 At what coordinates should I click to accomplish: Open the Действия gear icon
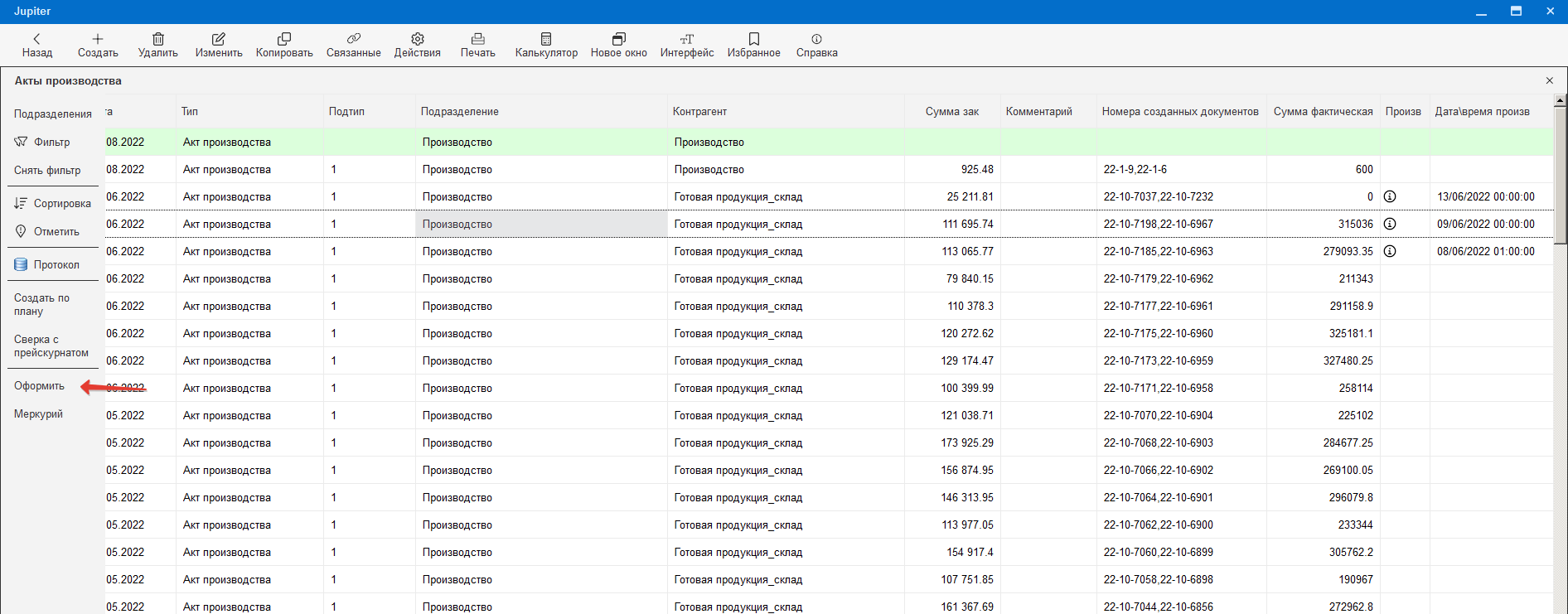tap(418, 38)
